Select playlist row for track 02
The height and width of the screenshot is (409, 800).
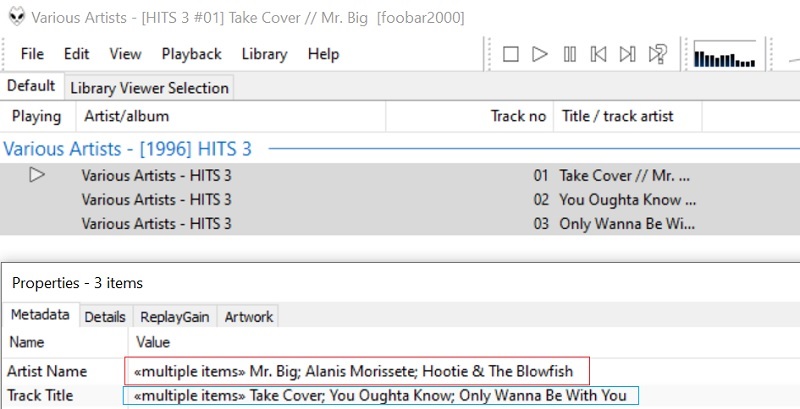[400, 199]
